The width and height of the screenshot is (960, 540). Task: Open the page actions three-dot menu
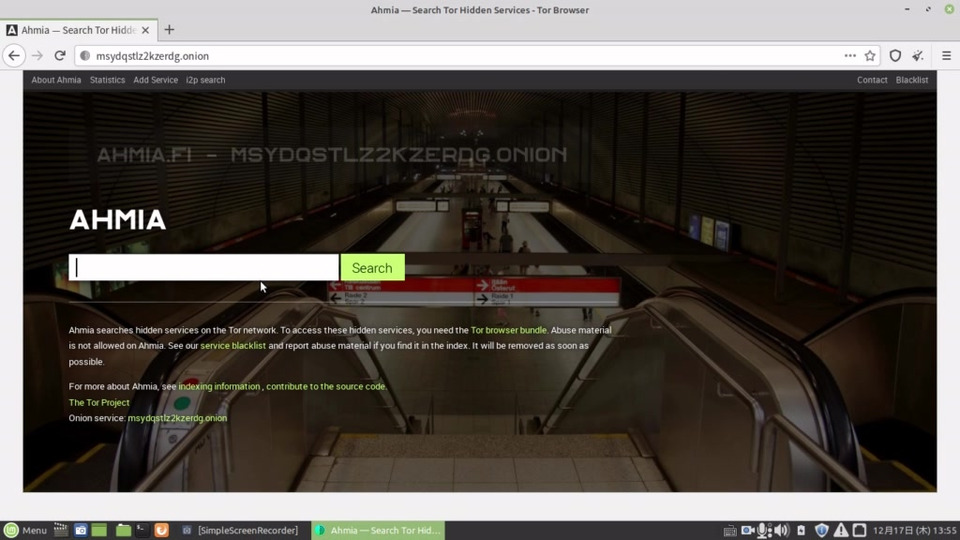(x=850, y=56)
